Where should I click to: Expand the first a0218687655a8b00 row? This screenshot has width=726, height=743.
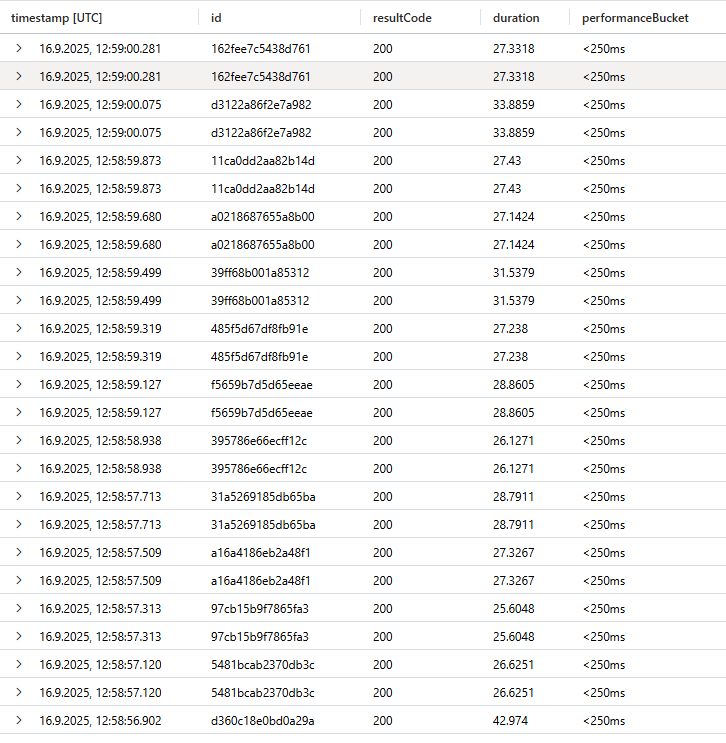click(19, 216)
